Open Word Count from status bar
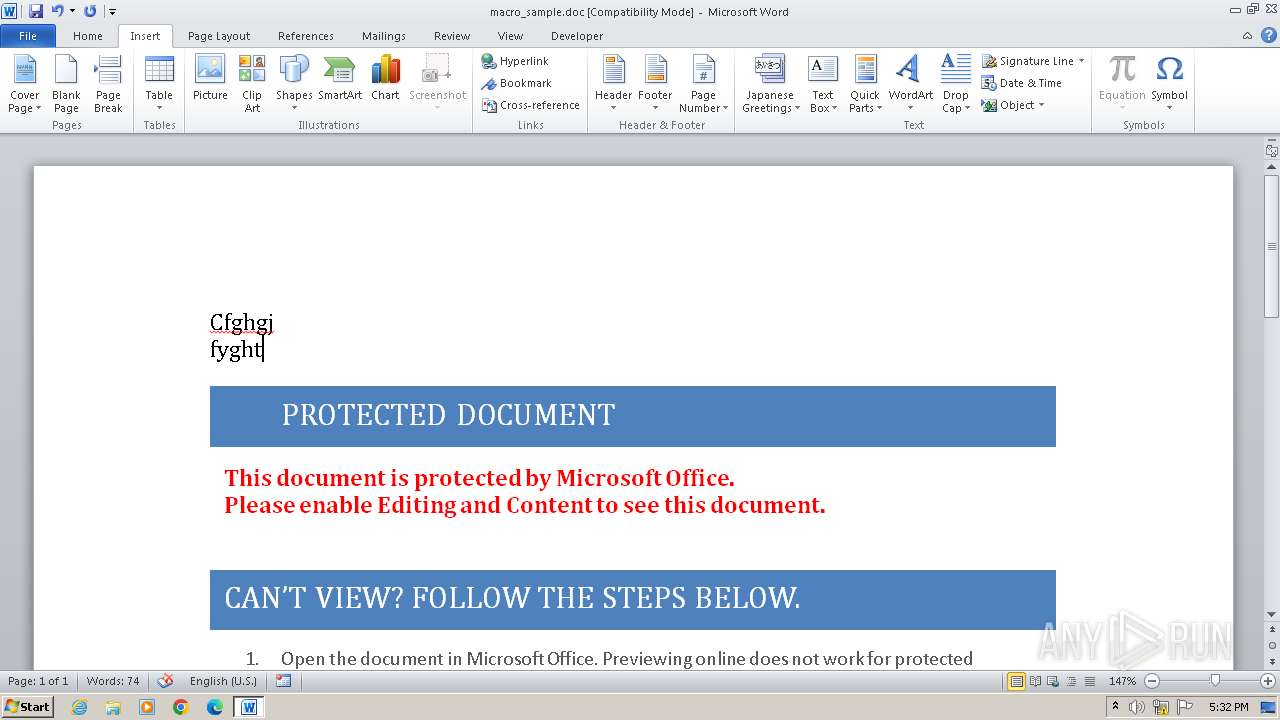1280x720 pixels. point(113,681)
